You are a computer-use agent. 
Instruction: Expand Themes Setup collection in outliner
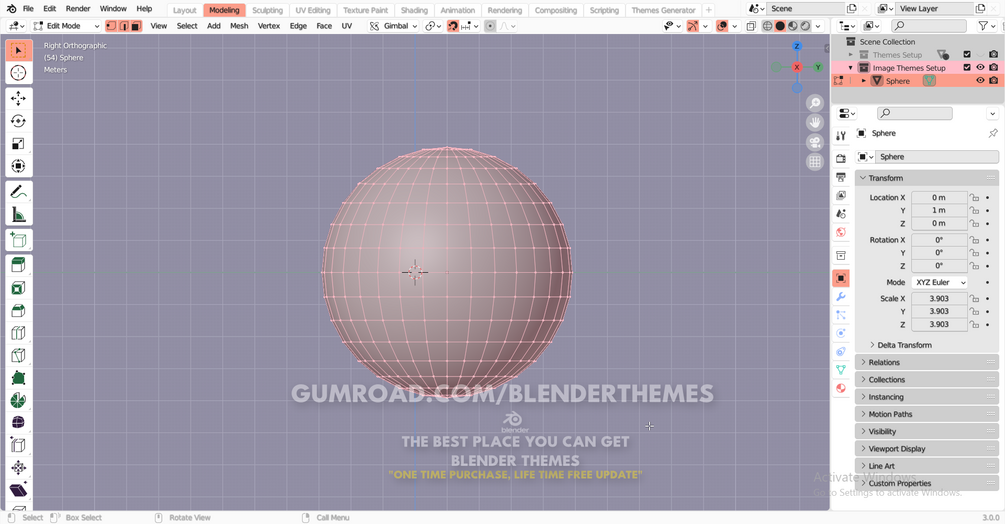pos(851,55)
